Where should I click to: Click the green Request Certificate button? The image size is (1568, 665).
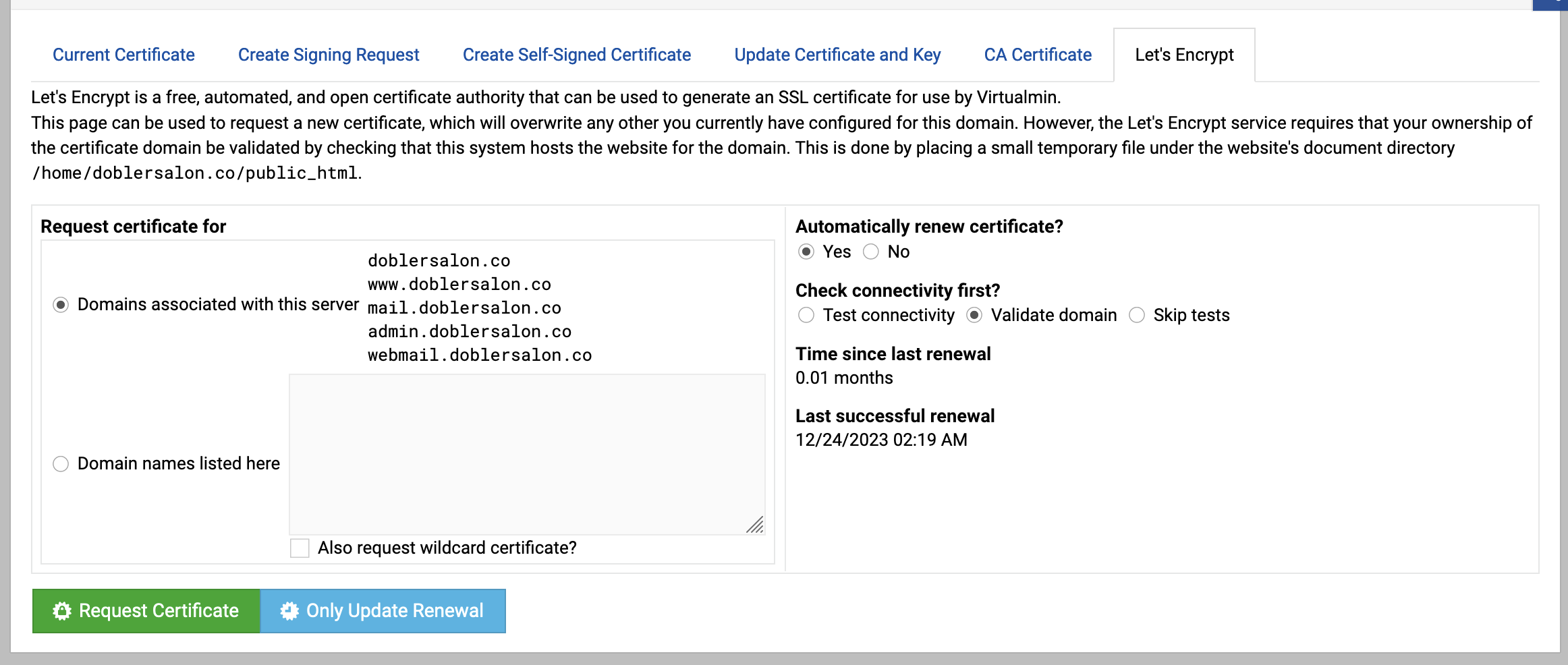tap(146, 611)
